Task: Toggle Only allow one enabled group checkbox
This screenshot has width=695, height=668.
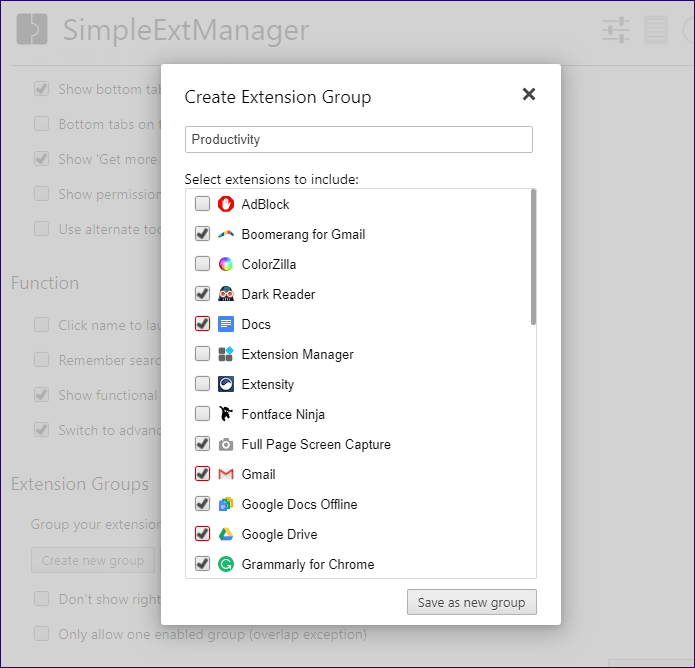Action: (42, 634)
